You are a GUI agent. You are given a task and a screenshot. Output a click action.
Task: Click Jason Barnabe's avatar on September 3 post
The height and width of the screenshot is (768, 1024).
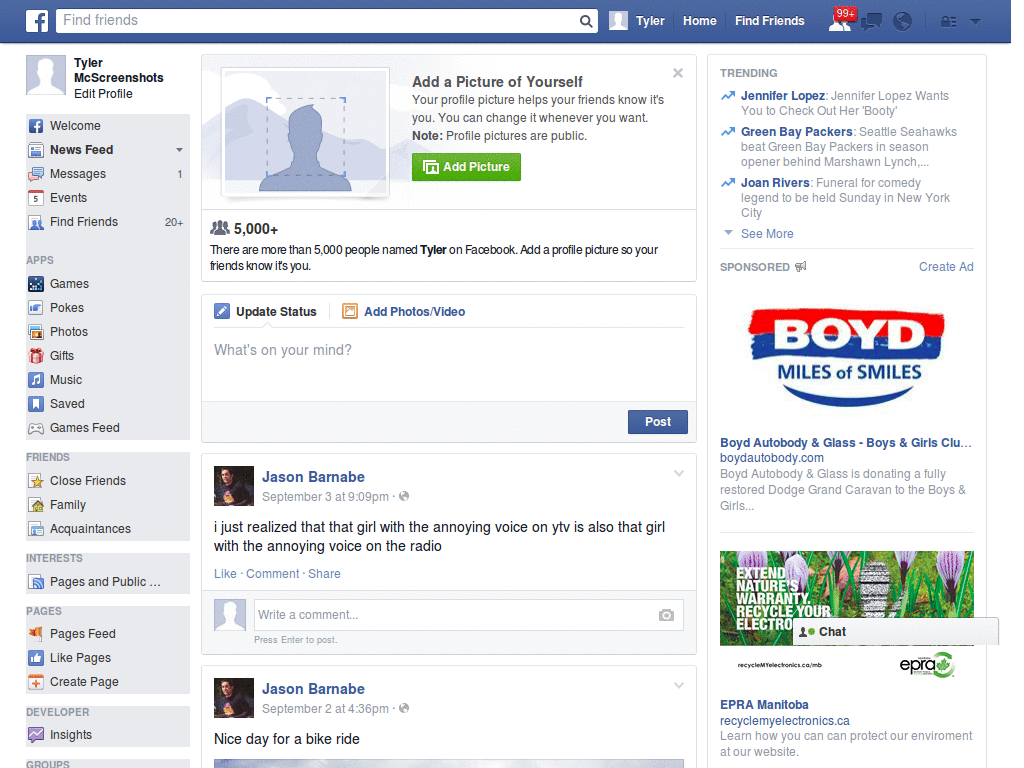click(234, 486)
